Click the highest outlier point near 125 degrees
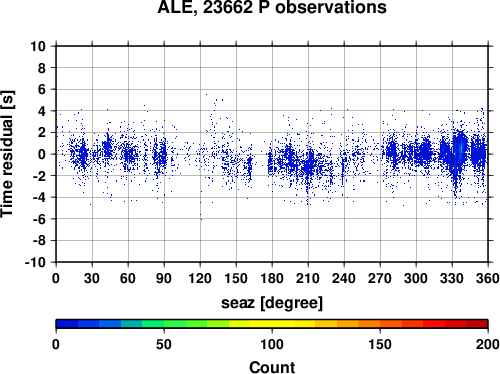500x374 pixels. point(206,95)
